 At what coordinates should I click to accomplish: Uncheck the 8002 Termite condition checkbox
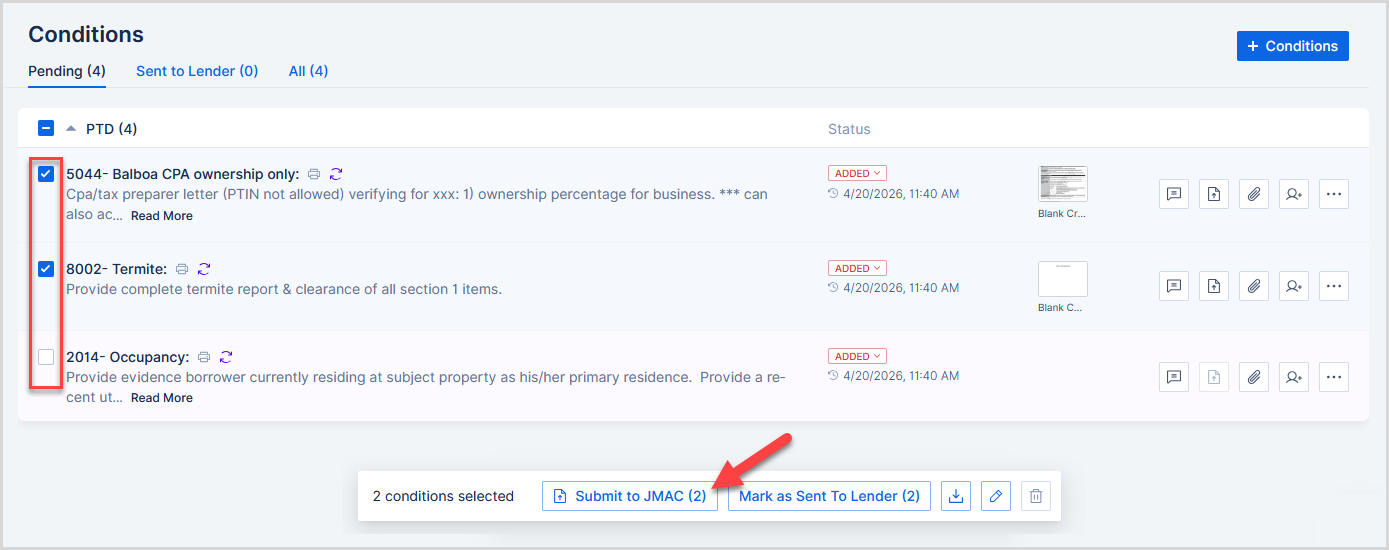coord(46,269)
